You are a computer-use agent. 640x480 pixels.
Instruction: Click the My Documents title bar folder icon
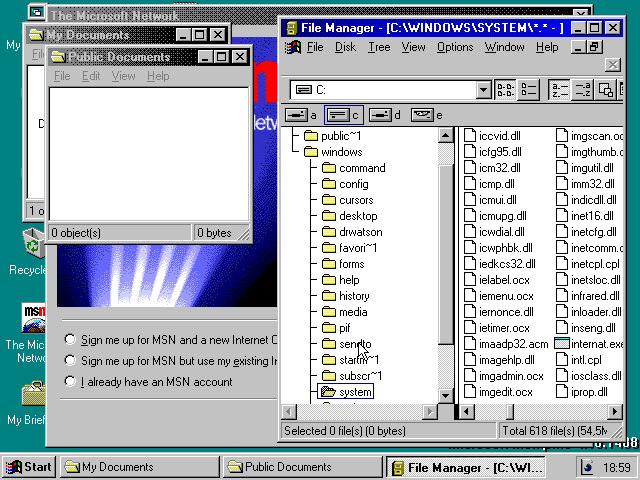point(36,34)
